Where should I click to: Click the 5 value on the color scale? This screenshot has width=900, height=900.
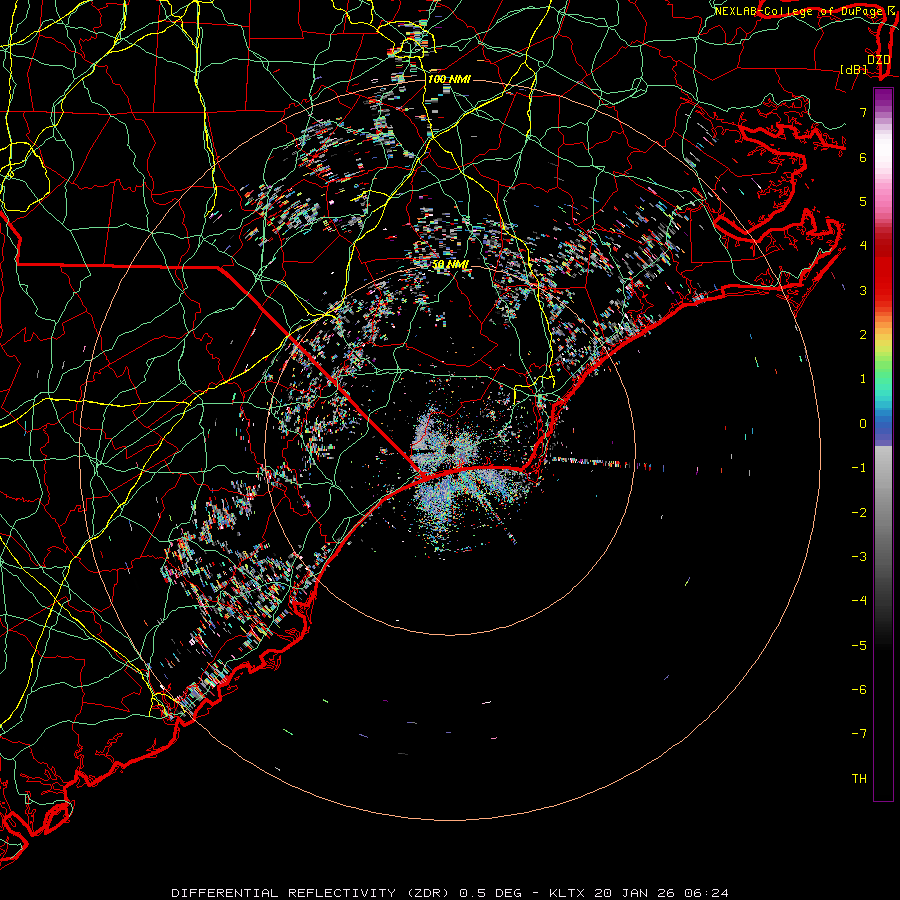863,201
